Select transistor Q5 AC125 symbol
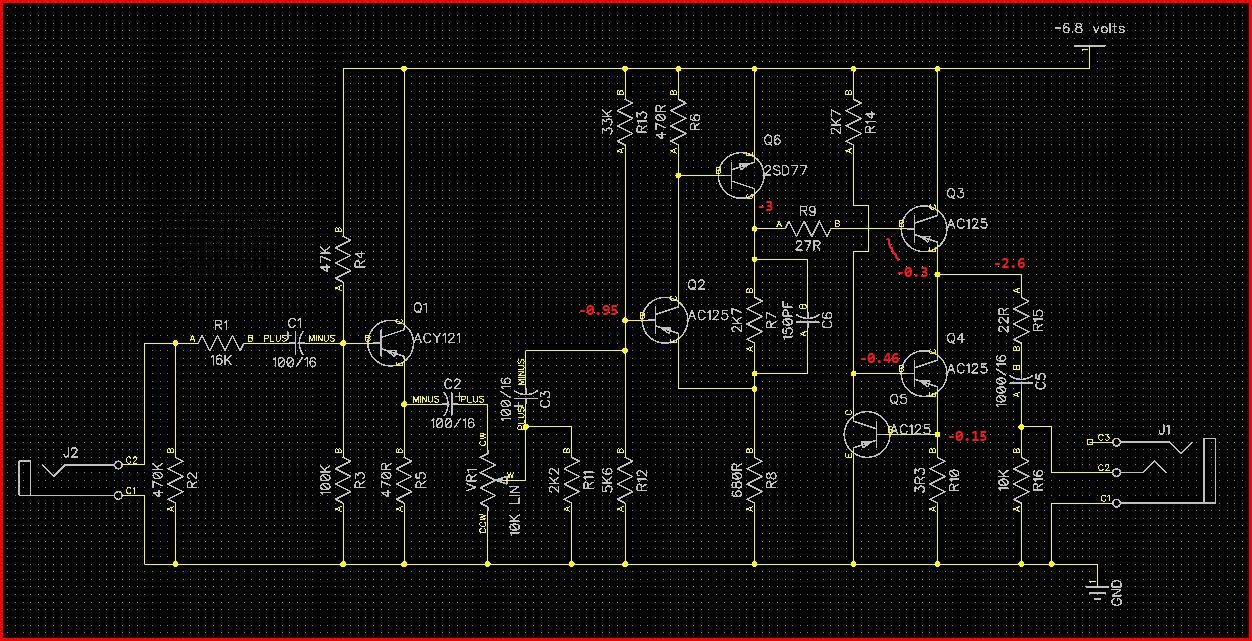Viewport: 1252px width, 641px height. (x=866, y=434)
